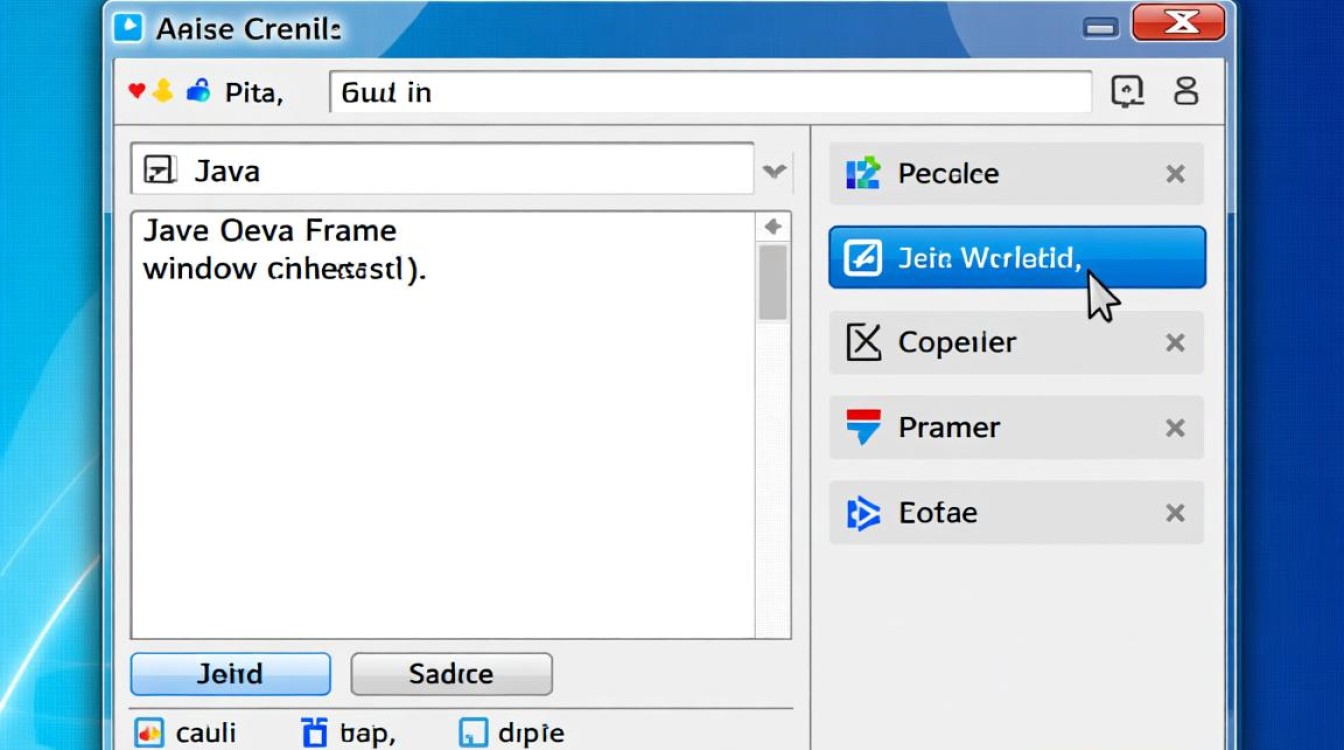Click the blue lock icon near Pita

(x=199, y=91)
